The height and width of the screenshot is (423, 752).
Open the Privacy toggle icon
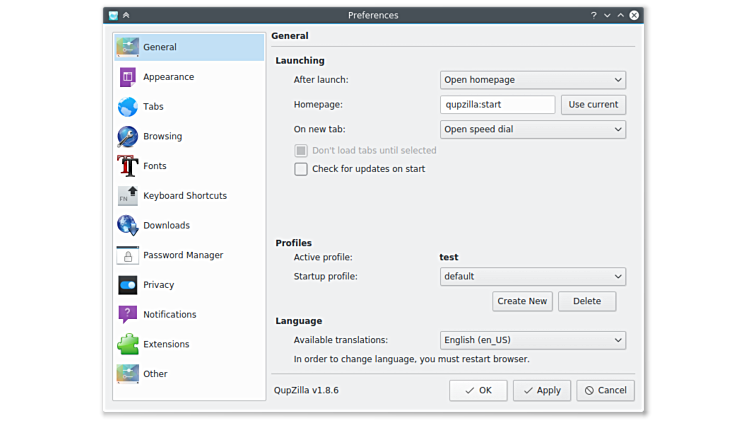127,285
